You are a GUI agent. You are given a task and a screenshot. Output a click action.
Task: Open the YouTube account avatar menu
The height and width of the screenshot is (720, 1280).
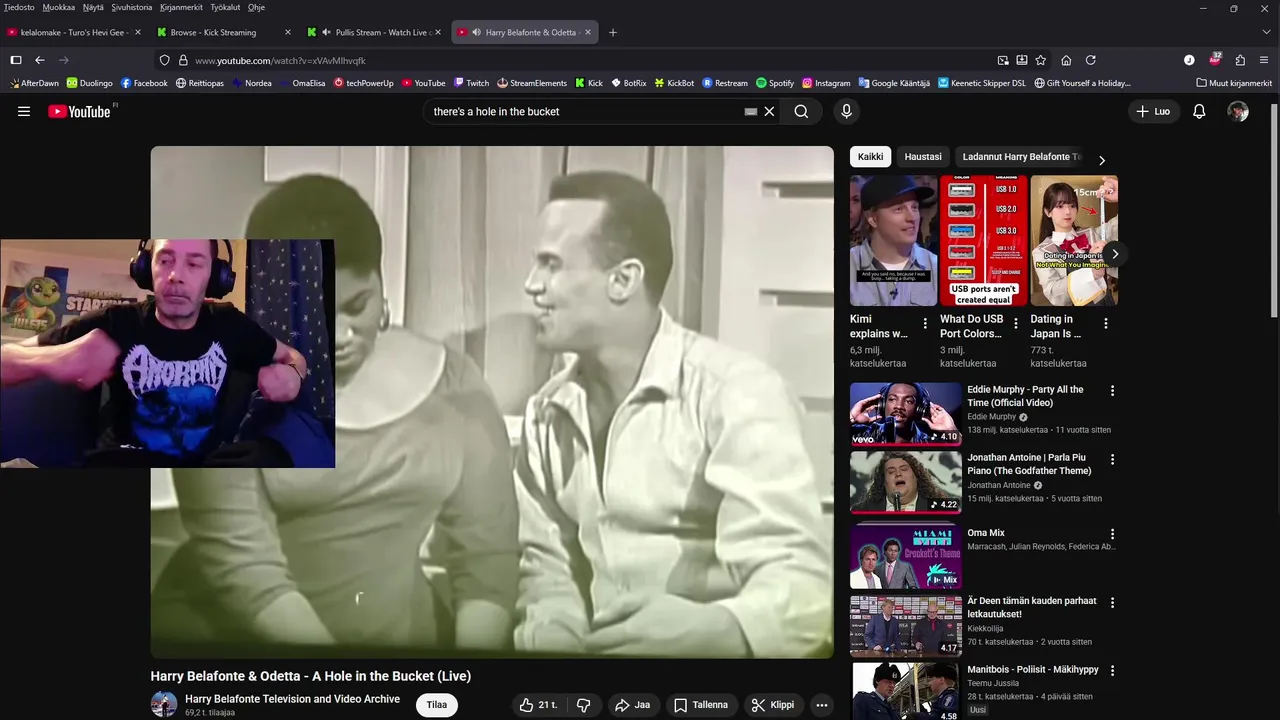click(x=1238, y=112)
